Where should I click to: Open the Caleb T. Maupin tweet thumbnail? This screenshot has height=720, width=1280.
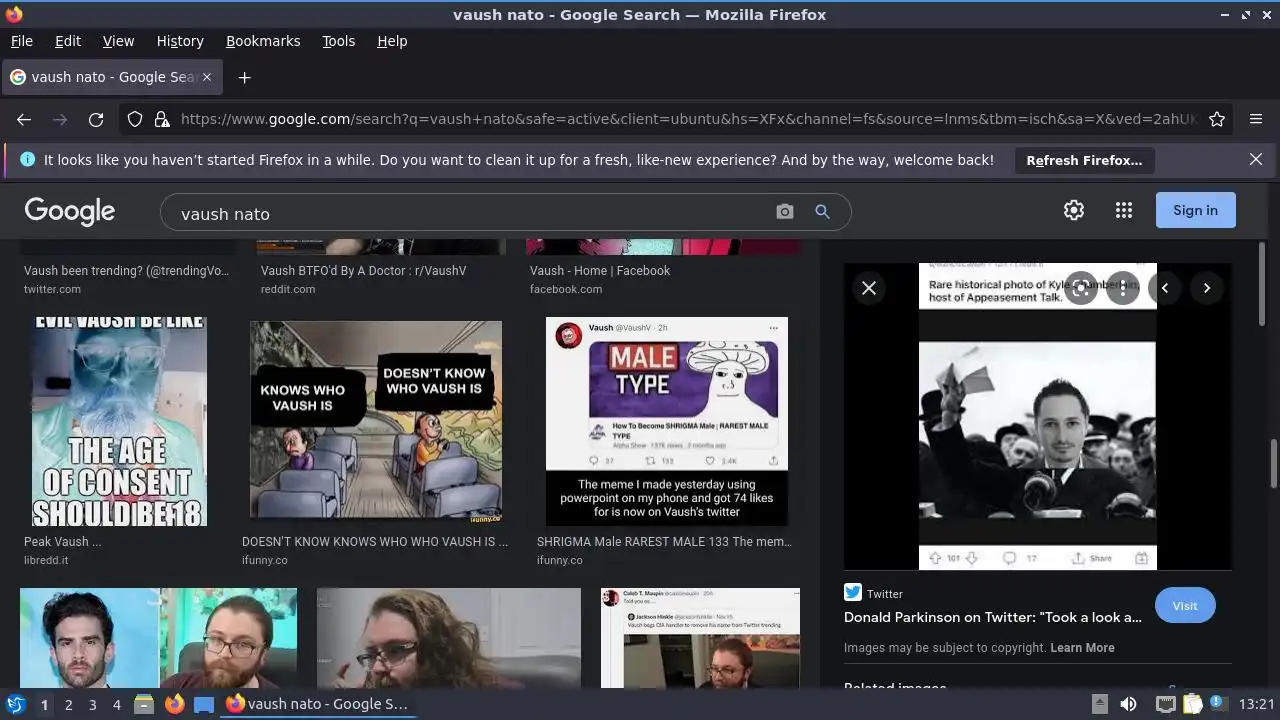click(700, 638)
